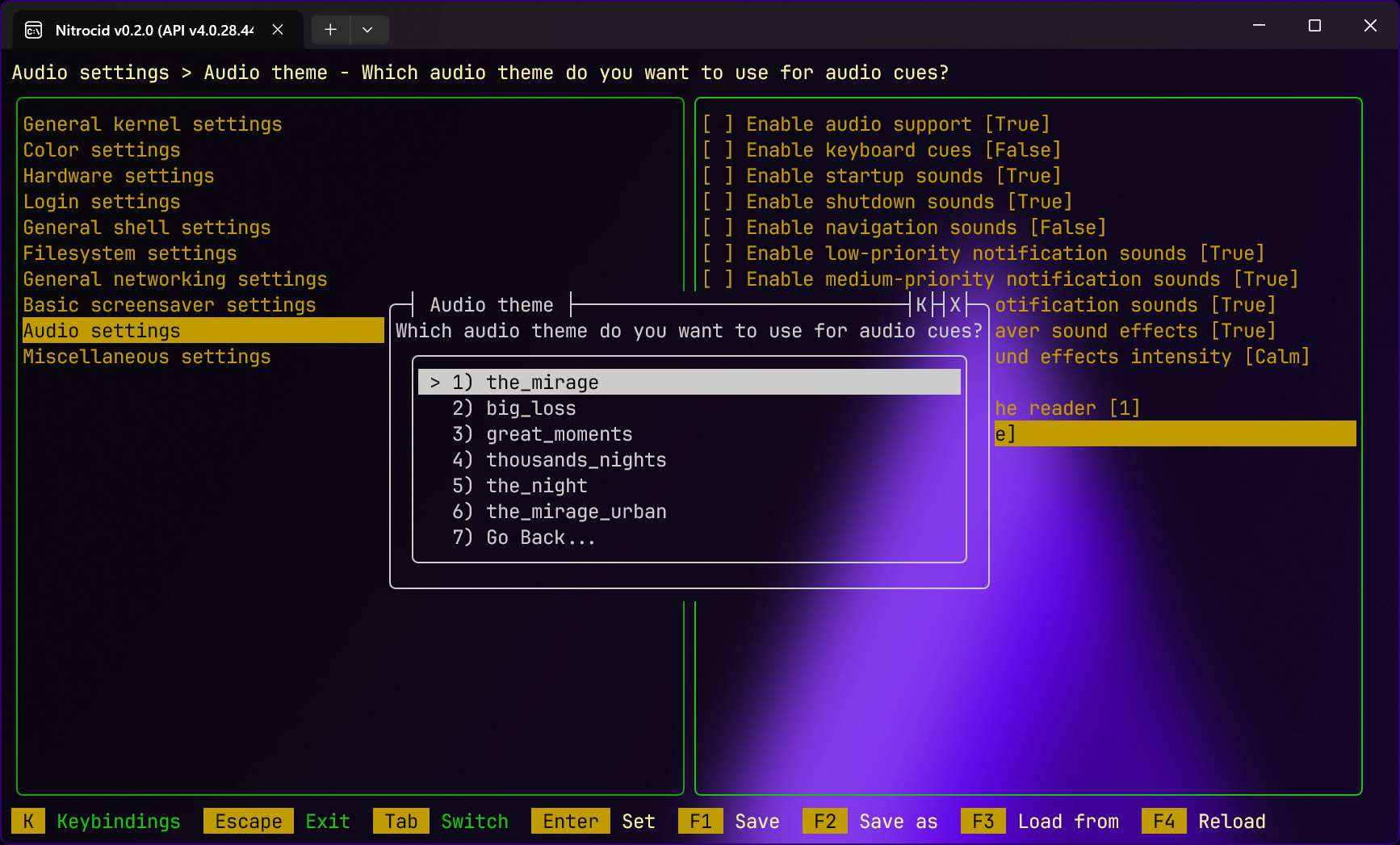1400x845 pixels.
Task: Open Color settings section
Action: [x=102, y=150]
